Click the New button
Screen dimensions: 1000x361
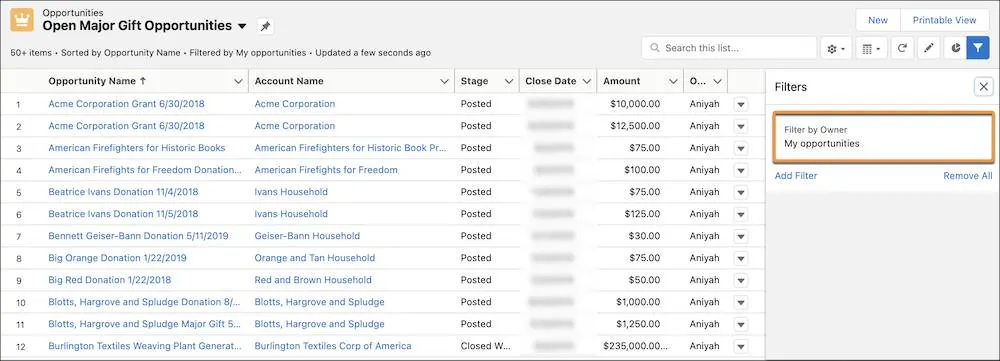(878, 20)
